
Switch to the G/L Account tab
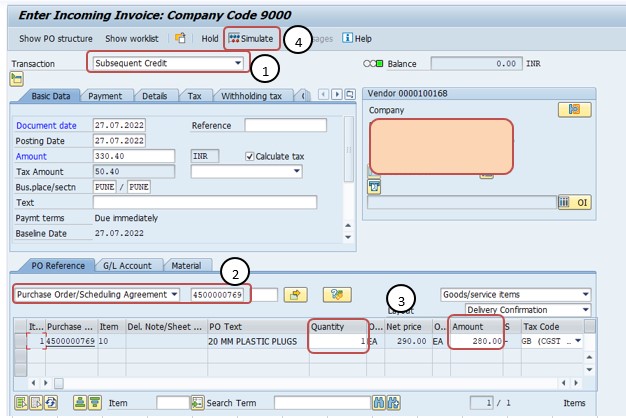click(127, 265)
